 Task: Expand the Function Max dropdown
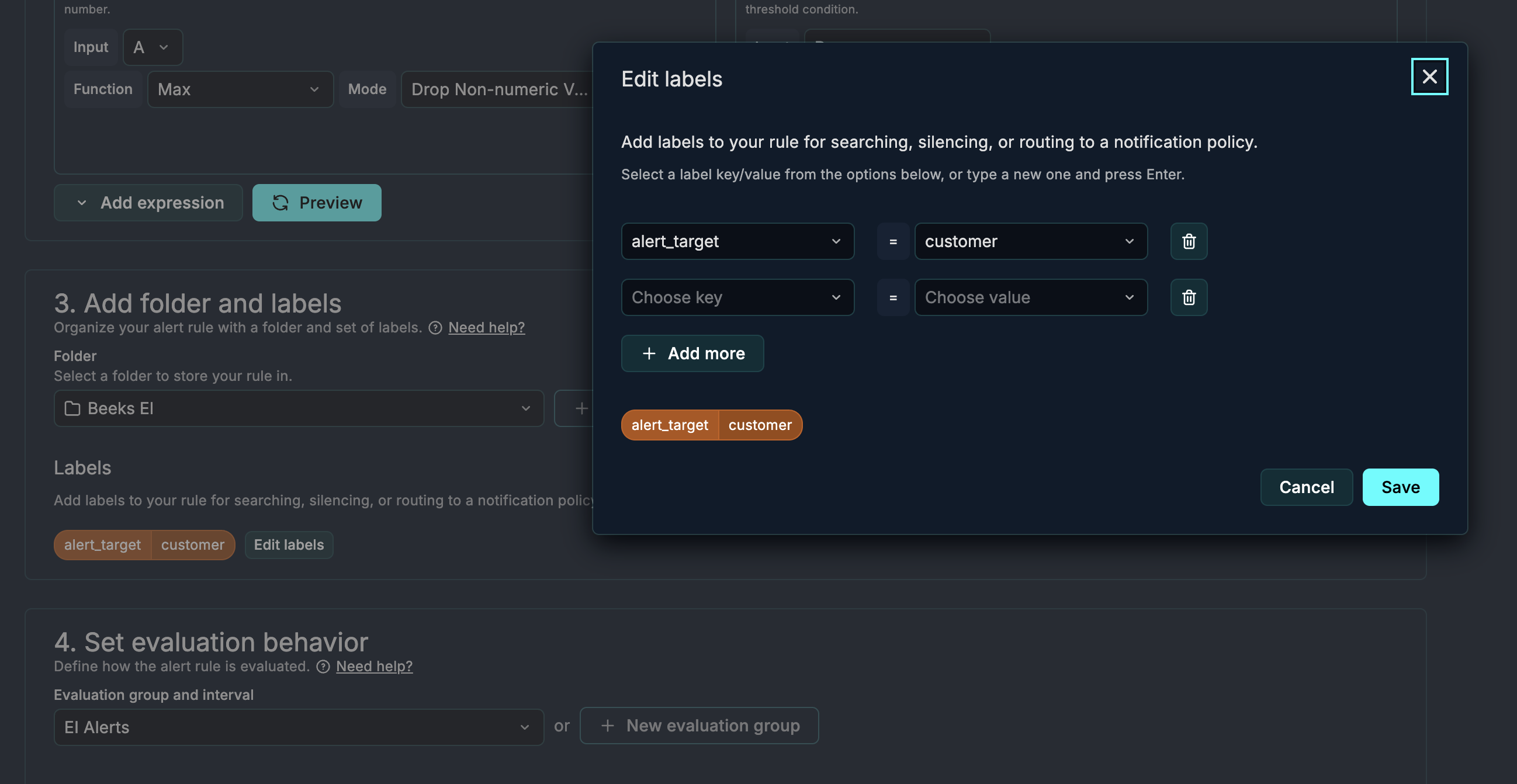tap(240, 89)
